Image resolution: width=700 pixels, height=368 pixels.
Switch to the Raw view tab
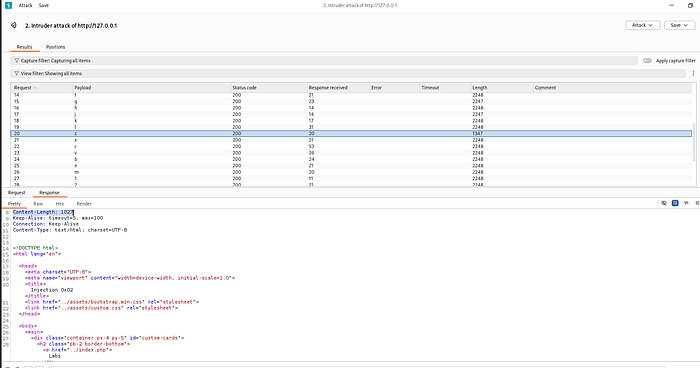pyautogui.click(x=38, y=204)
